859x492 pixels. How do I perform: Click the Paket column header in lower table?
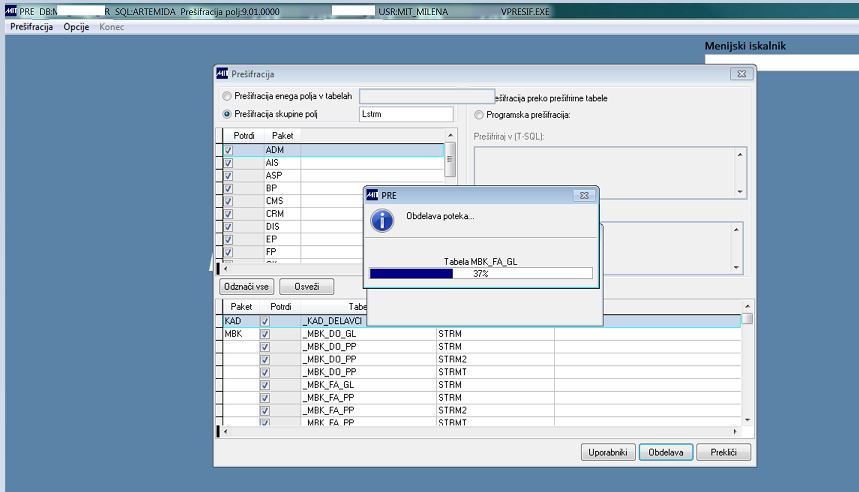[x=241, y=307]
